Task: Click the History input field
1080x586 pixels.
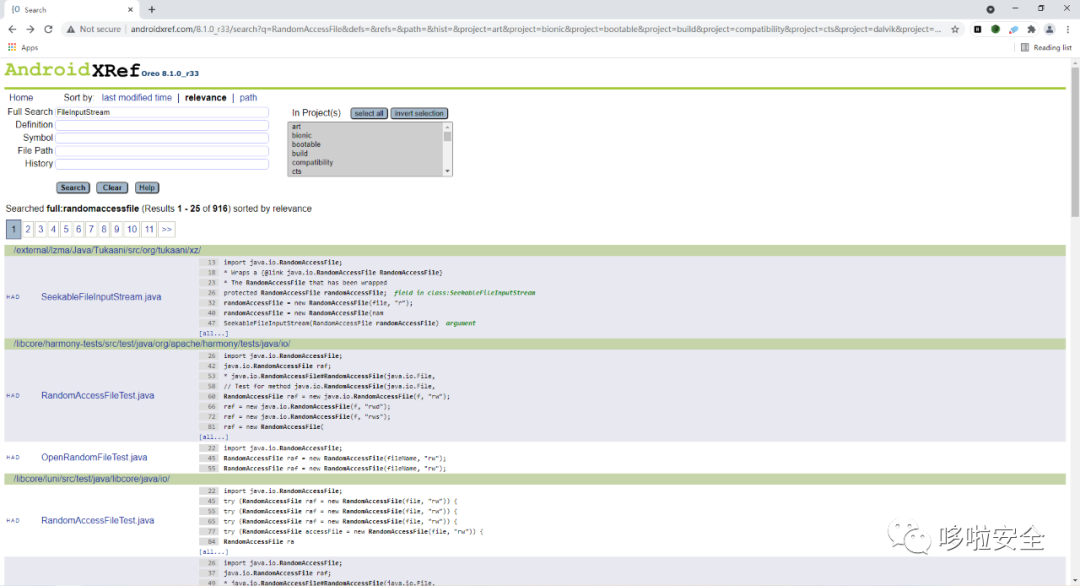Action: pyautogui.click(x=162, y=164)
